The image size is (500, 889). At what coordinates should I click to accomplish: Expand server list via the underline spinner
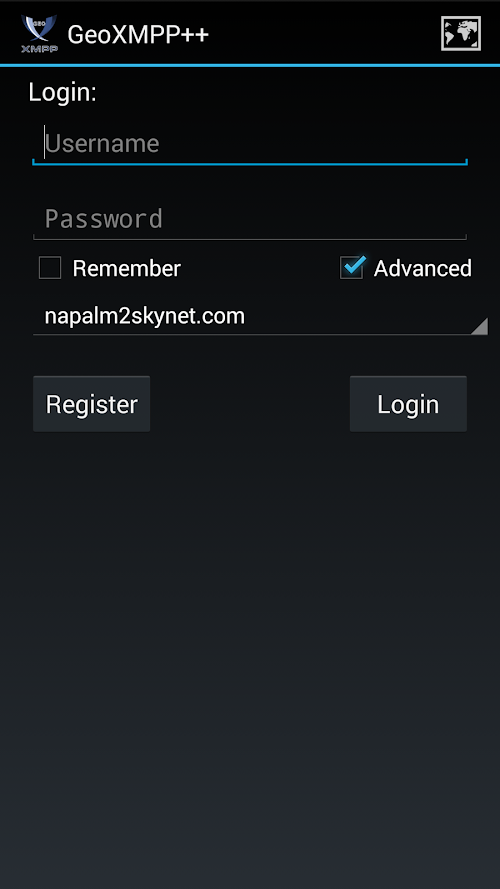click(260, 335)
